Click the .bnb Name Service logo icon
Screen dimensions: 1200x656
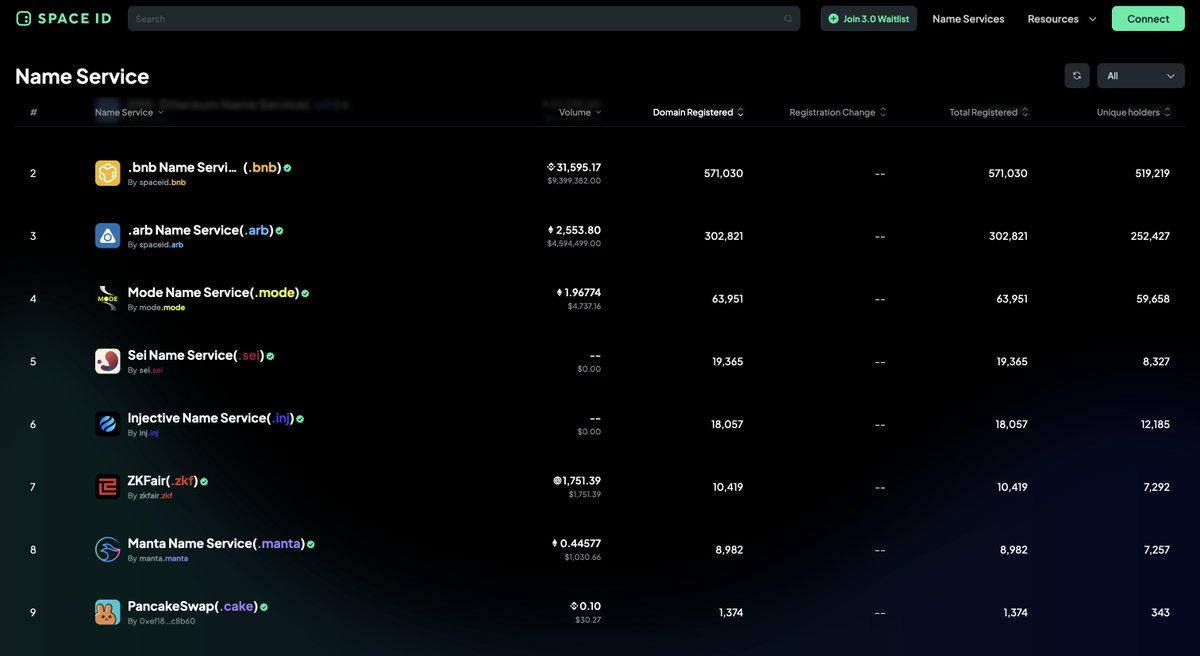108,173
